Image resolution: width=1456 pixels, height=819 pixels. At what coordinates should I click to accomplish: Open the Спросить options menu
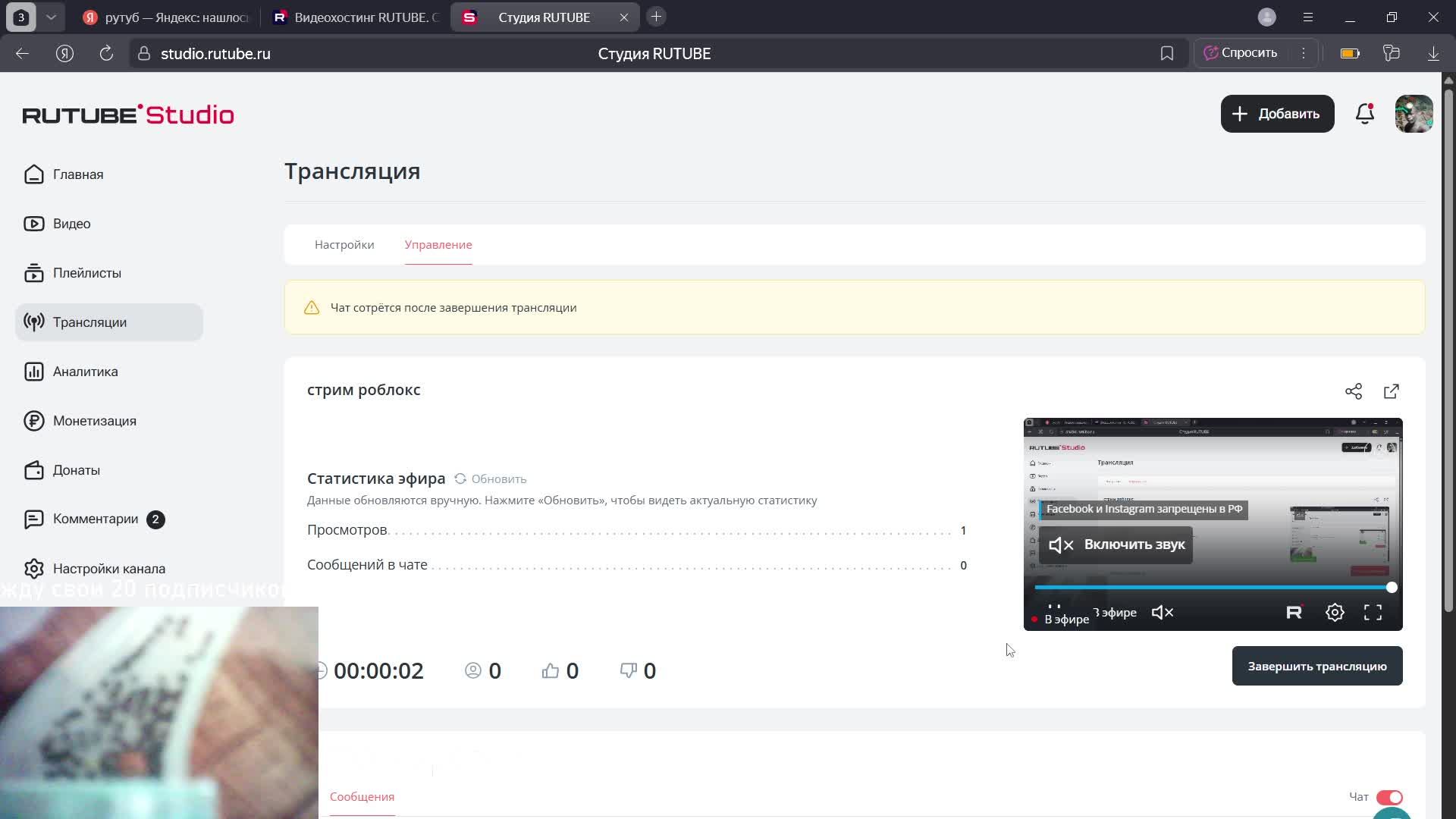tap(1304, 53)
